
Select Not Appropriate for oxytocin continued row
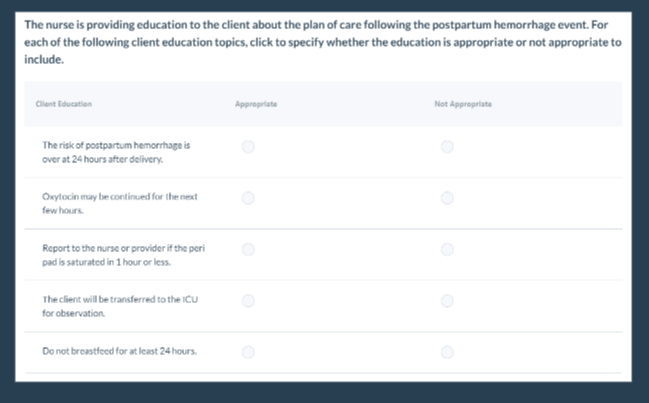coord(447,198)
